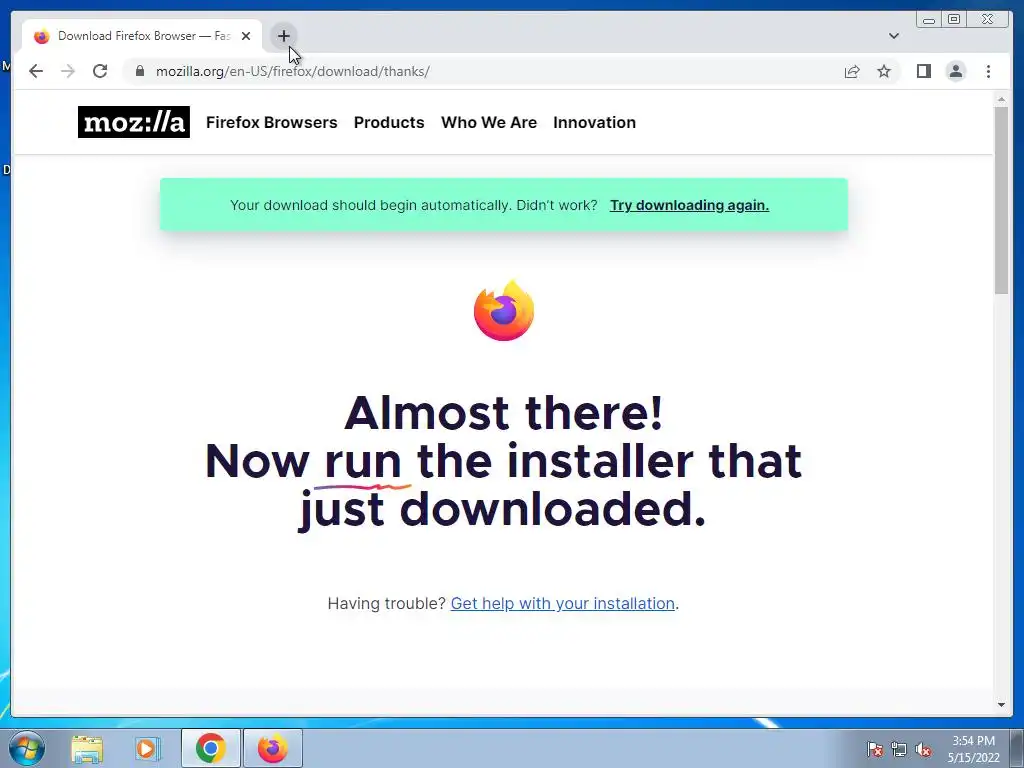Go back with the browser back arrow
Screen dimensions: 1024x768
[x=36, y=71]
